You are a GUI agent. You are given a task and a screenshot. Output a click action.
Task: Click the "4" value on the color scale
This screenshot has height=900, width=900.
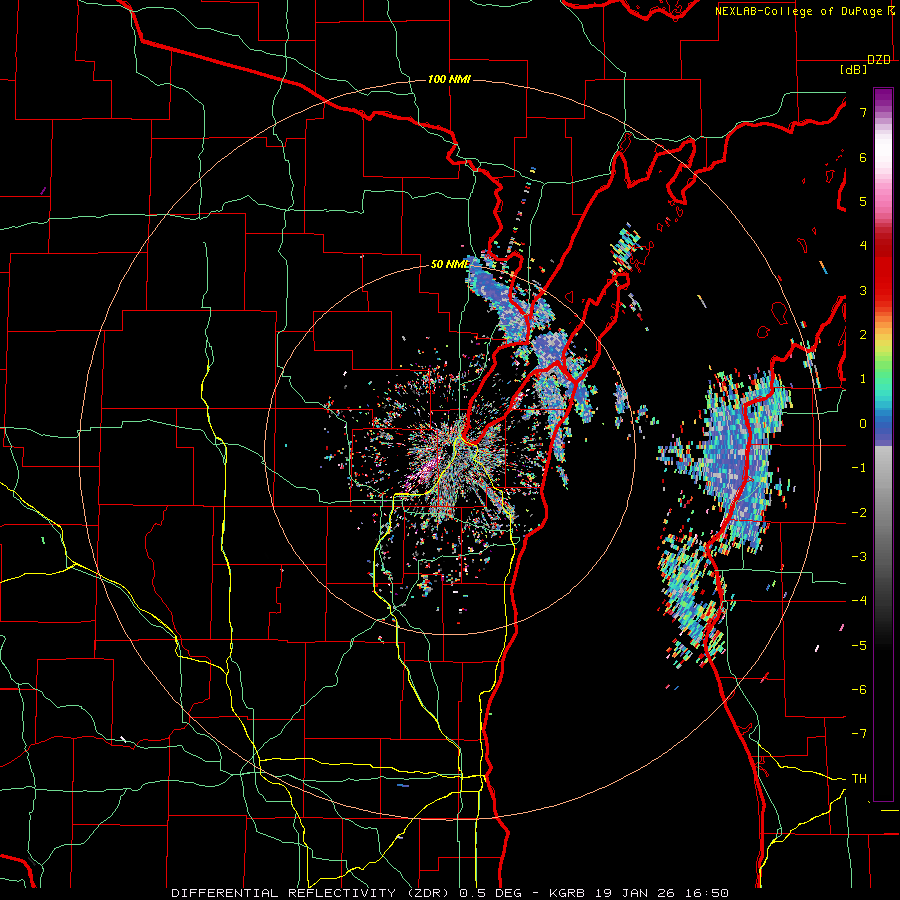(x=863, y=246)
